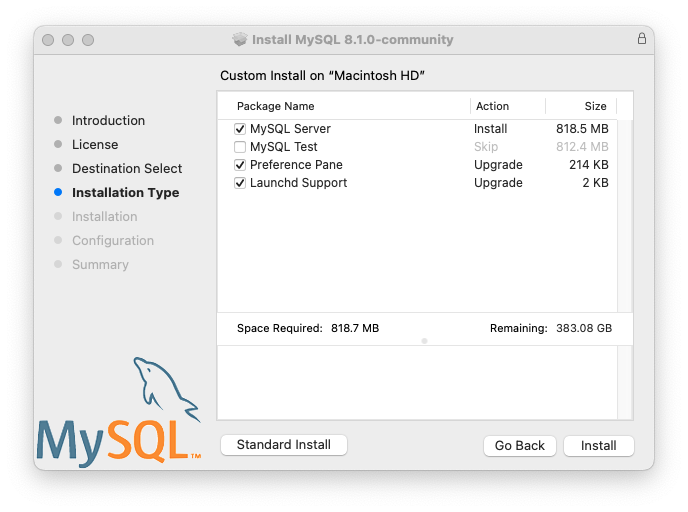Uncheck the Preference Pane checkbox
Screen dimensions: 688x512
pyautogui.click(x=240, y=165)
